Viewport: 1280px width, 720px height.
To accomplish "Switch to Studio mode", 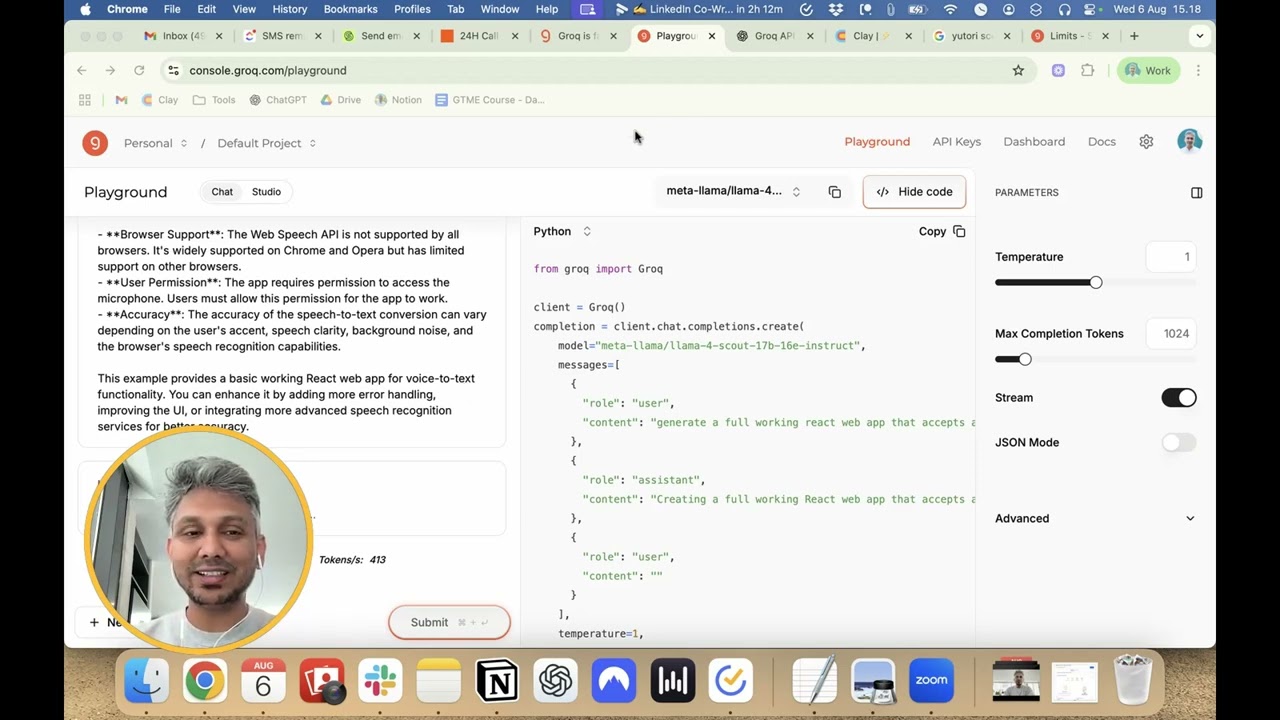I will coord(266,192).
